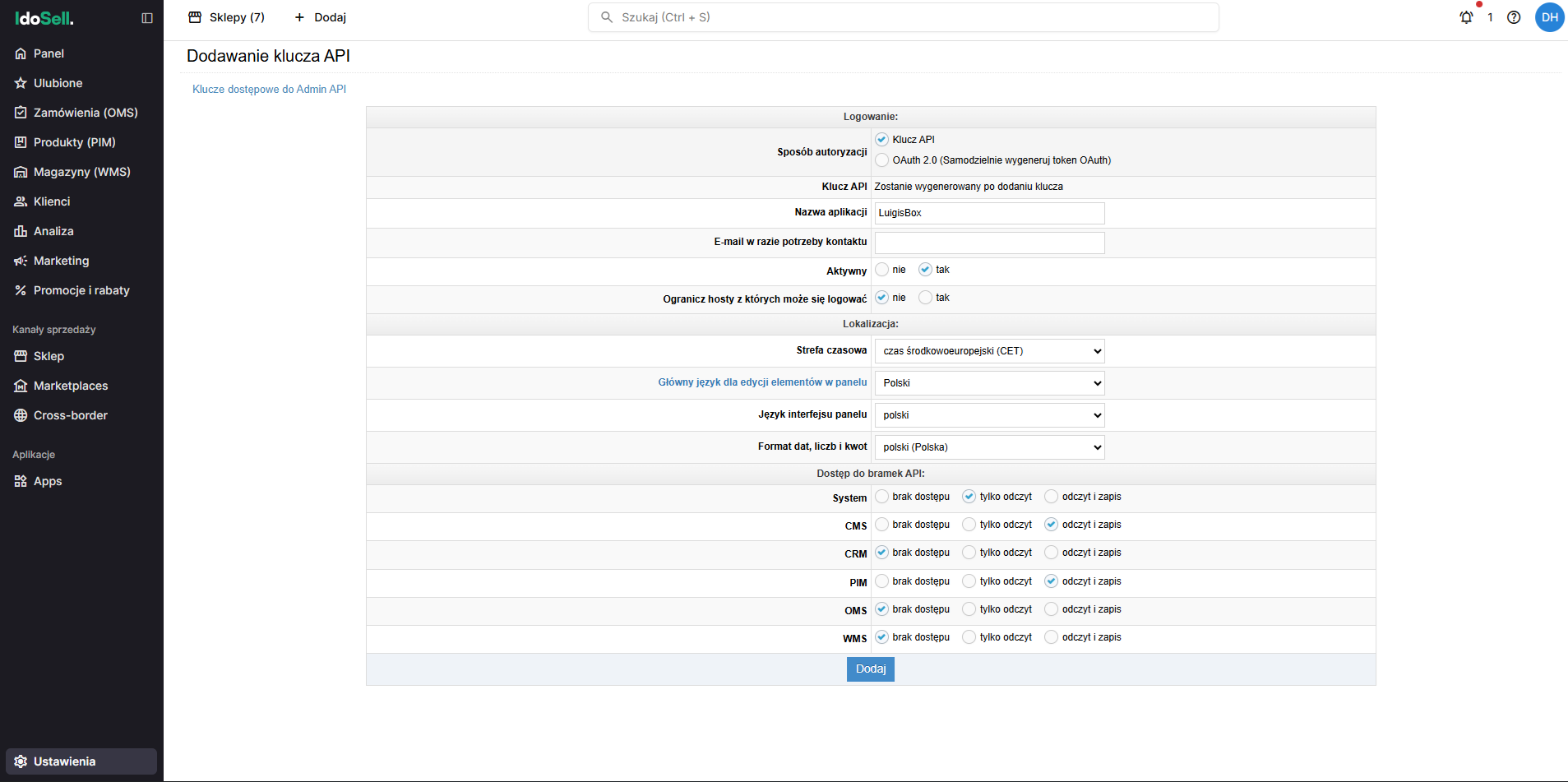Open the help question mark icon
This screenshot has width=1568, height=782.
click(x=1514, y=17)
